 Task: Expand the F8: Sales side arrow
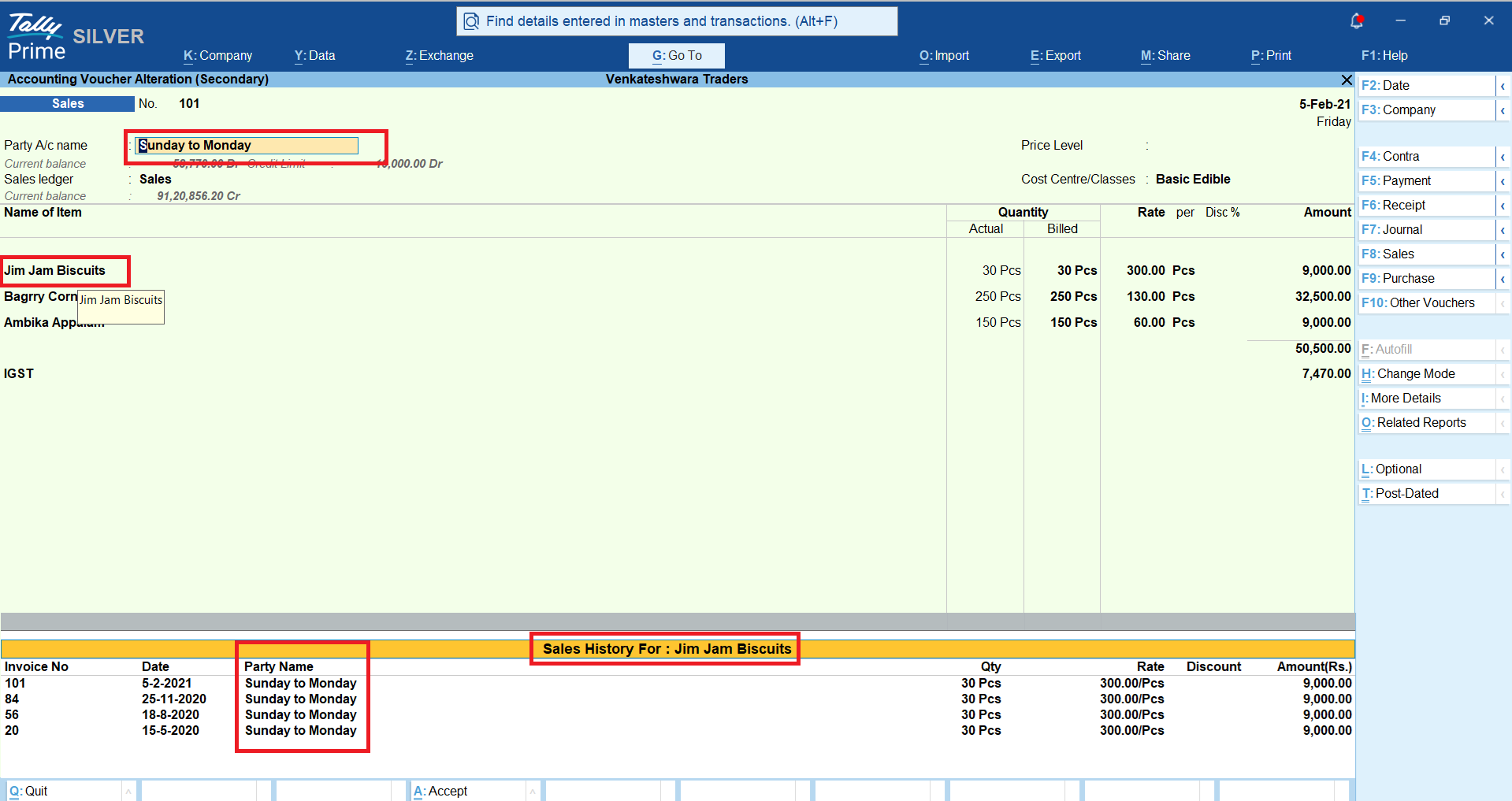[1503, 254]
